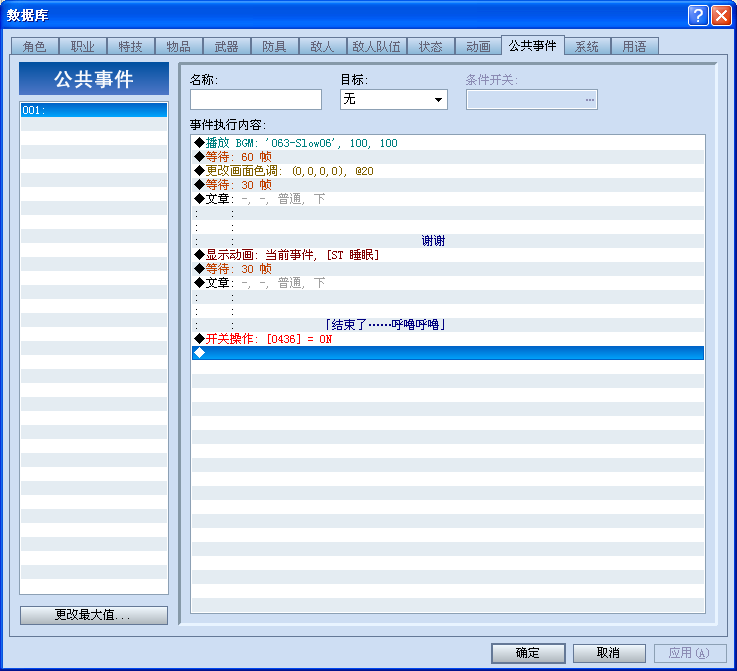The height and width of the screenshot is (671, 737).
Task: Switch to the 用语 tab
Action: (635, 46)
